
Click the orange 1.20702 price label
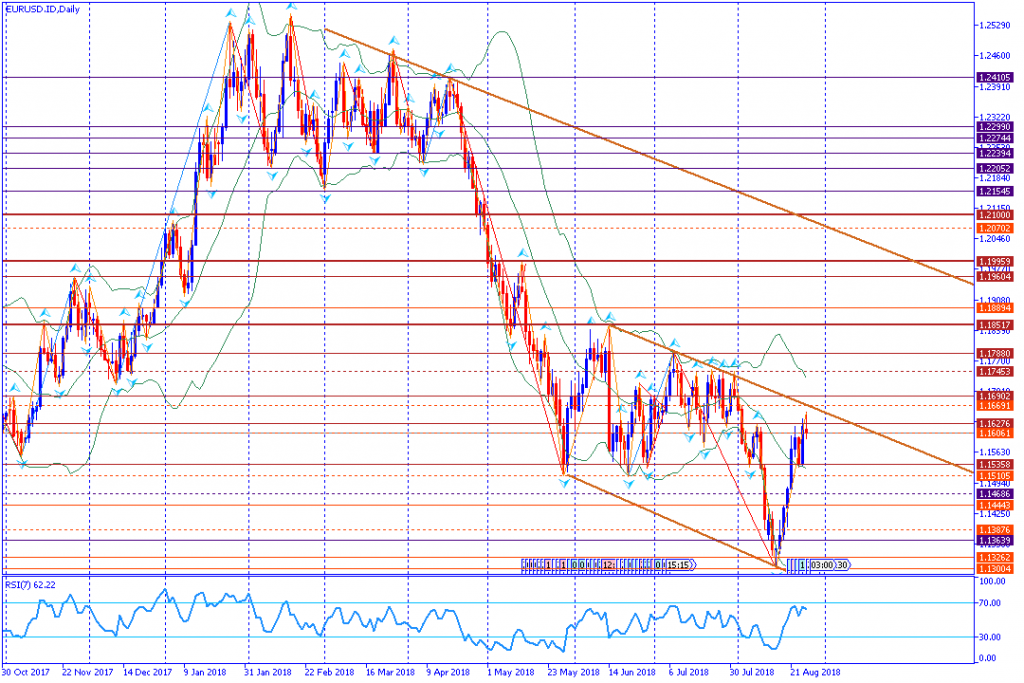click(x=994, y=228)
